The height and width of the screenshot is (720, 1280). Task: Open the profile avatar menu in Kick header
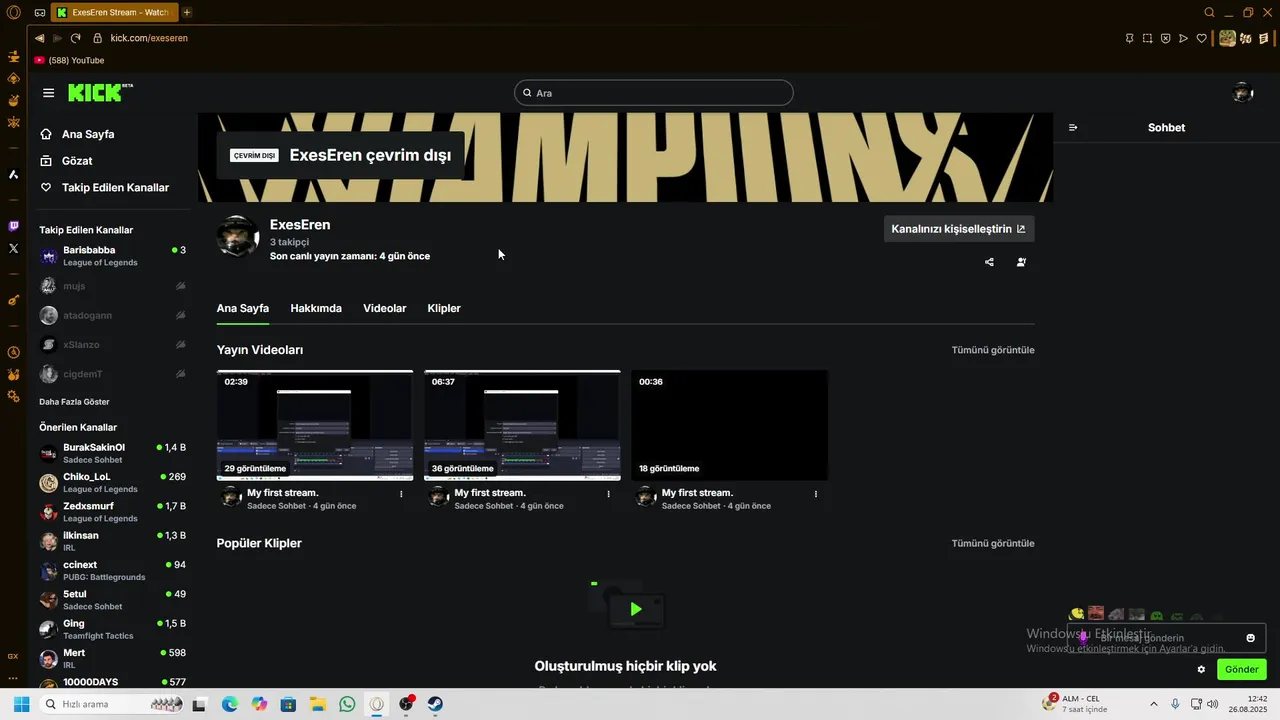pos(1243,93)
